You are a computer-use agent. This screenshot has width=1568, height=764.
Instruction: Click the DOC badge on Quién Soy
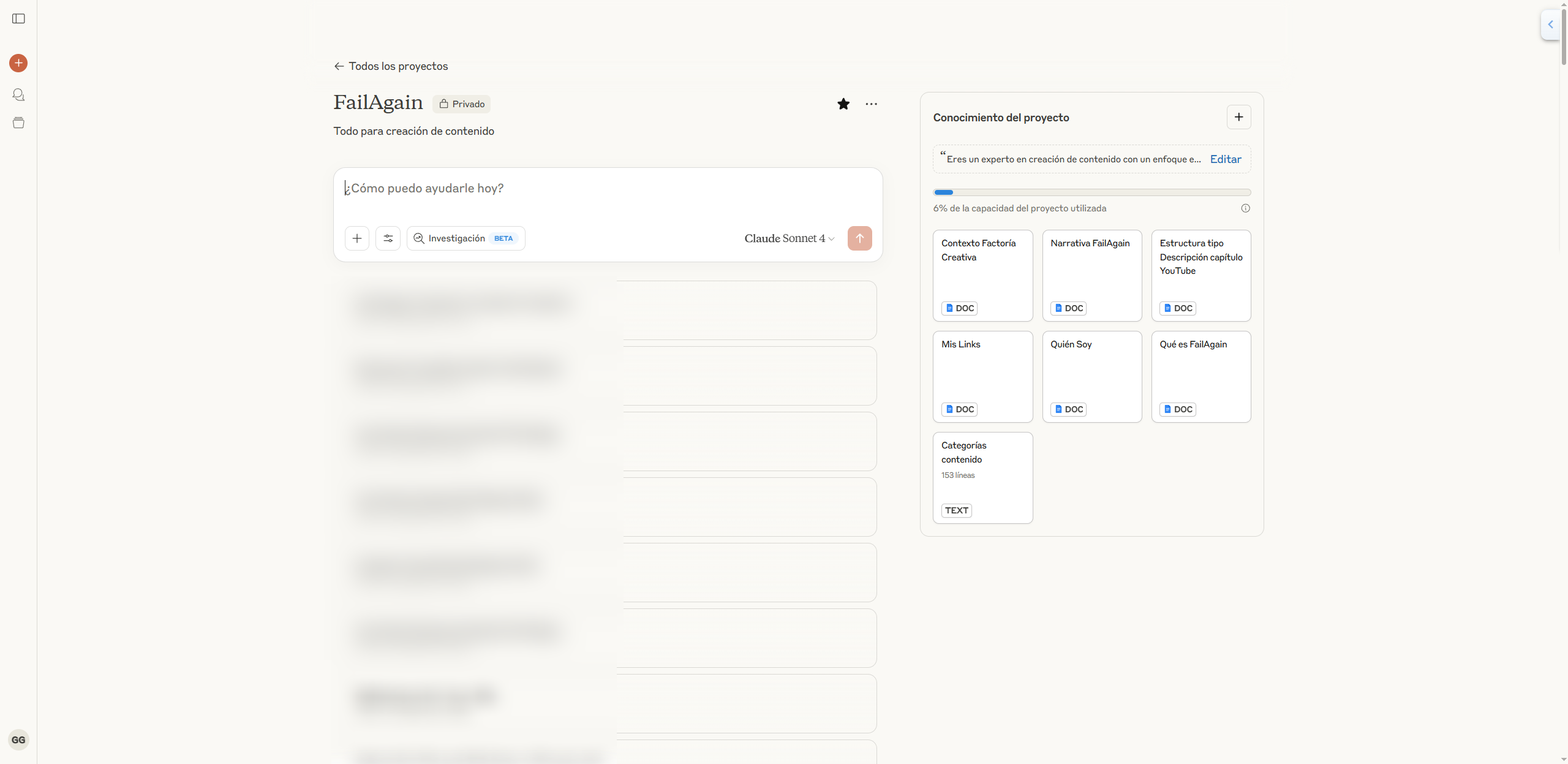pyautogui.click(x=1068, y=409)
